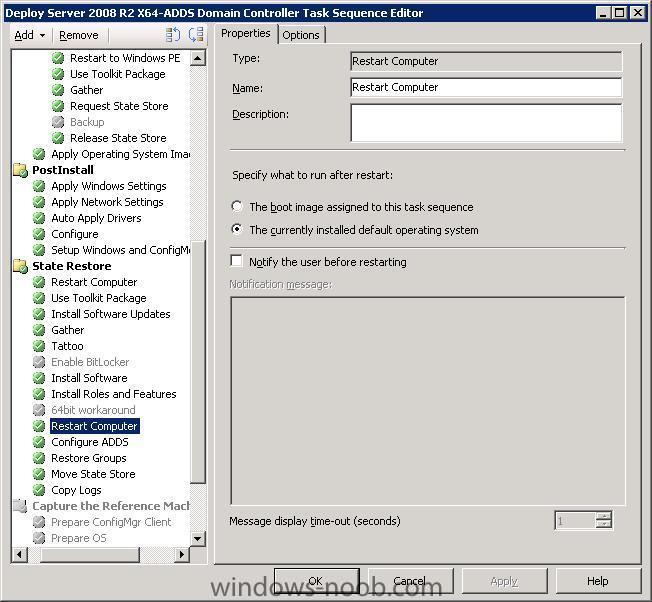This screenshot has height=602, width=652.
Task: Click the State Restore group folder icon
Action: coord(20,266)
